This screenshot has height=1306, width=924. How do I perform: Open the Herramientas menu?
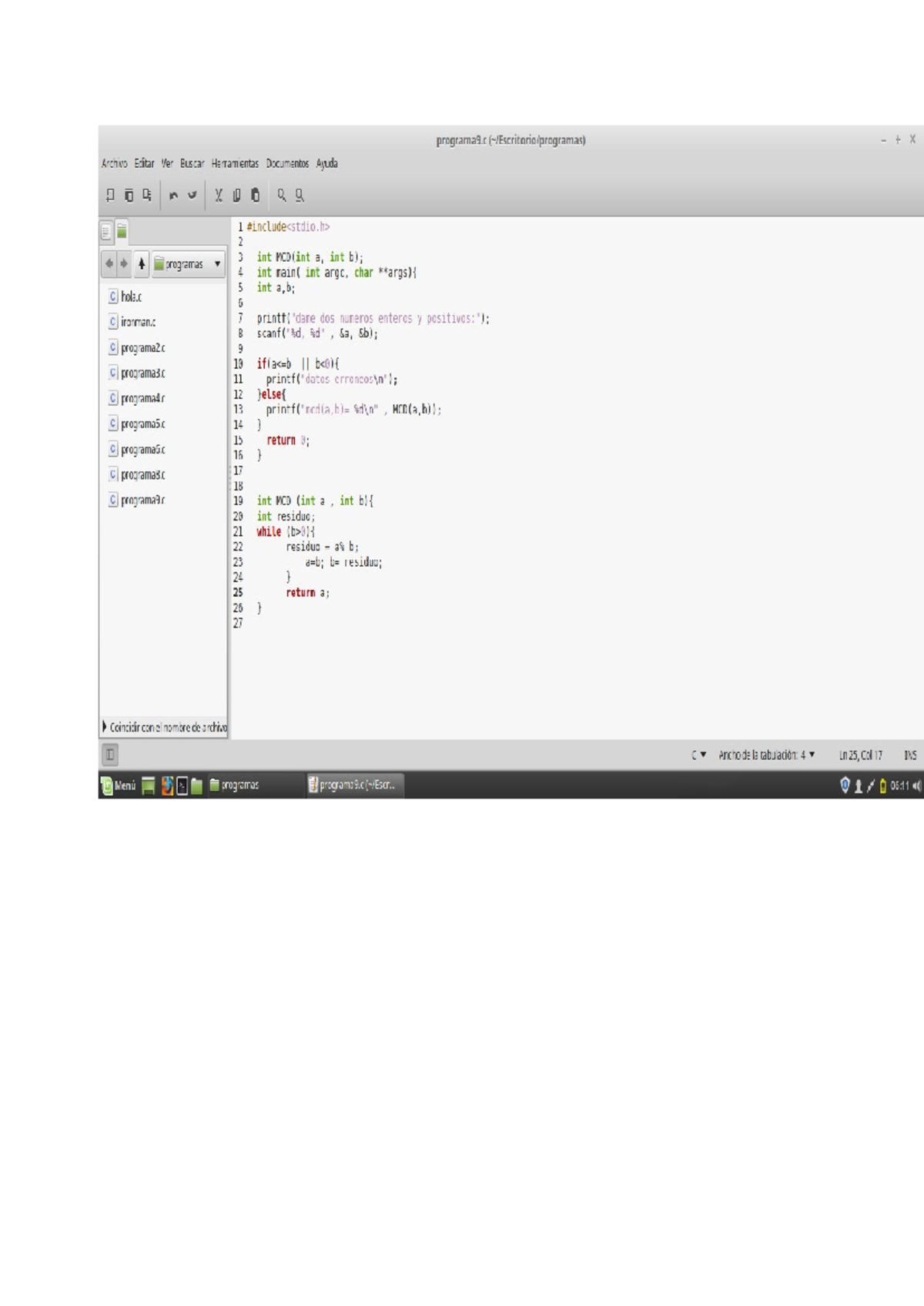tap(235, 163)
